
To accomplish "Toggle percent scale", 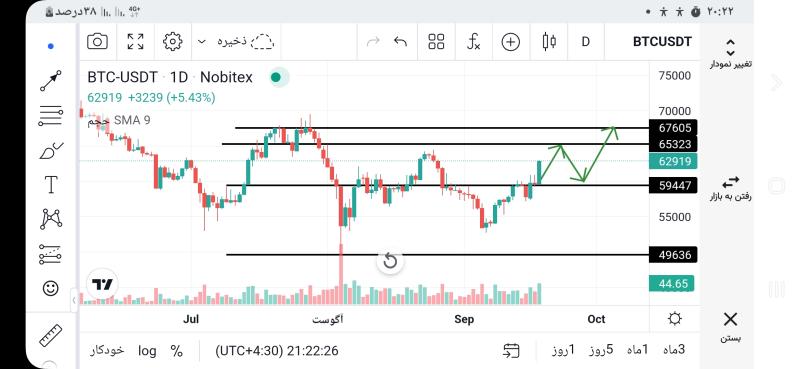I will coord(177,351).
